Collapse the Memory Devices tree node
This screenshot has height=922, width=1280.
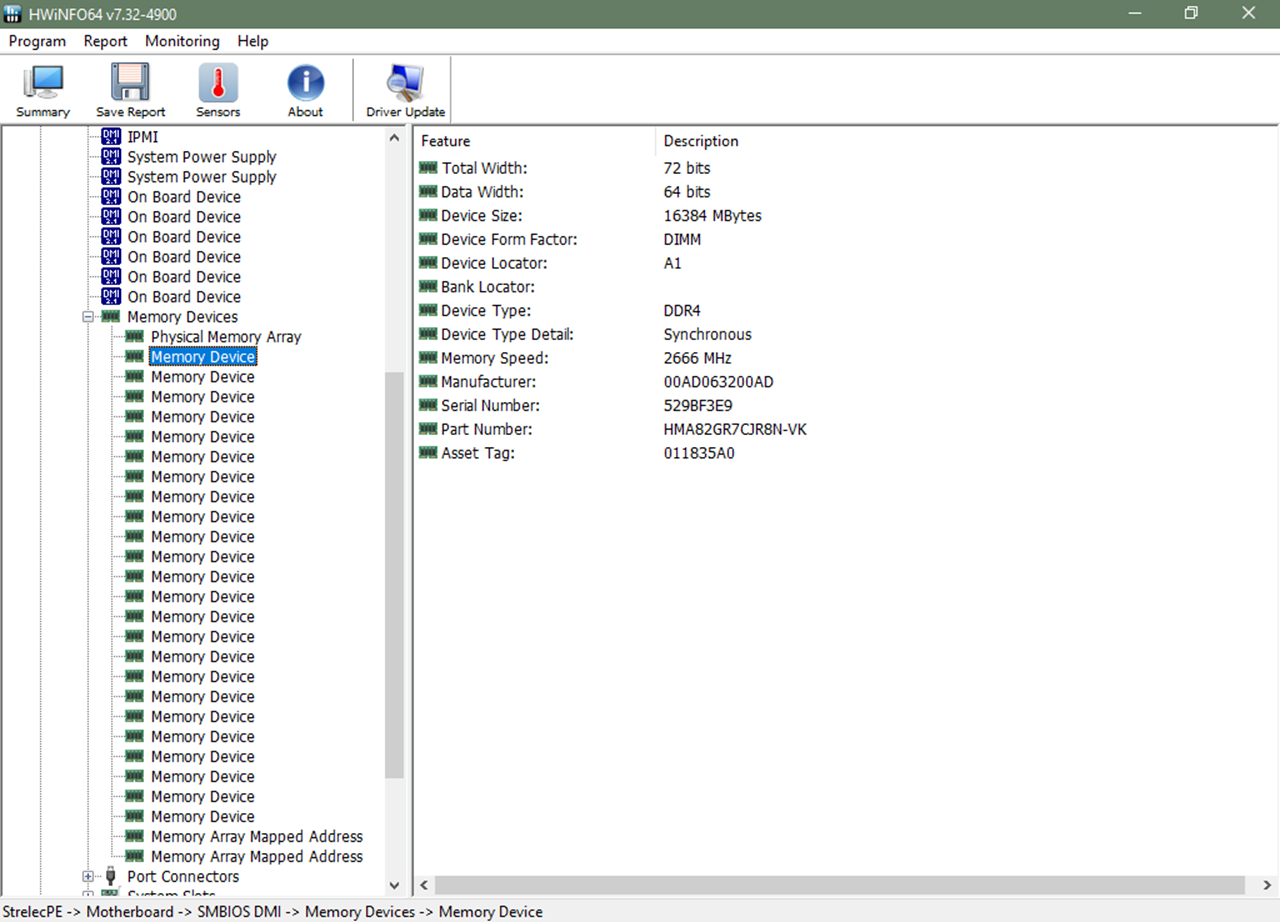click(x=88, y=317)
